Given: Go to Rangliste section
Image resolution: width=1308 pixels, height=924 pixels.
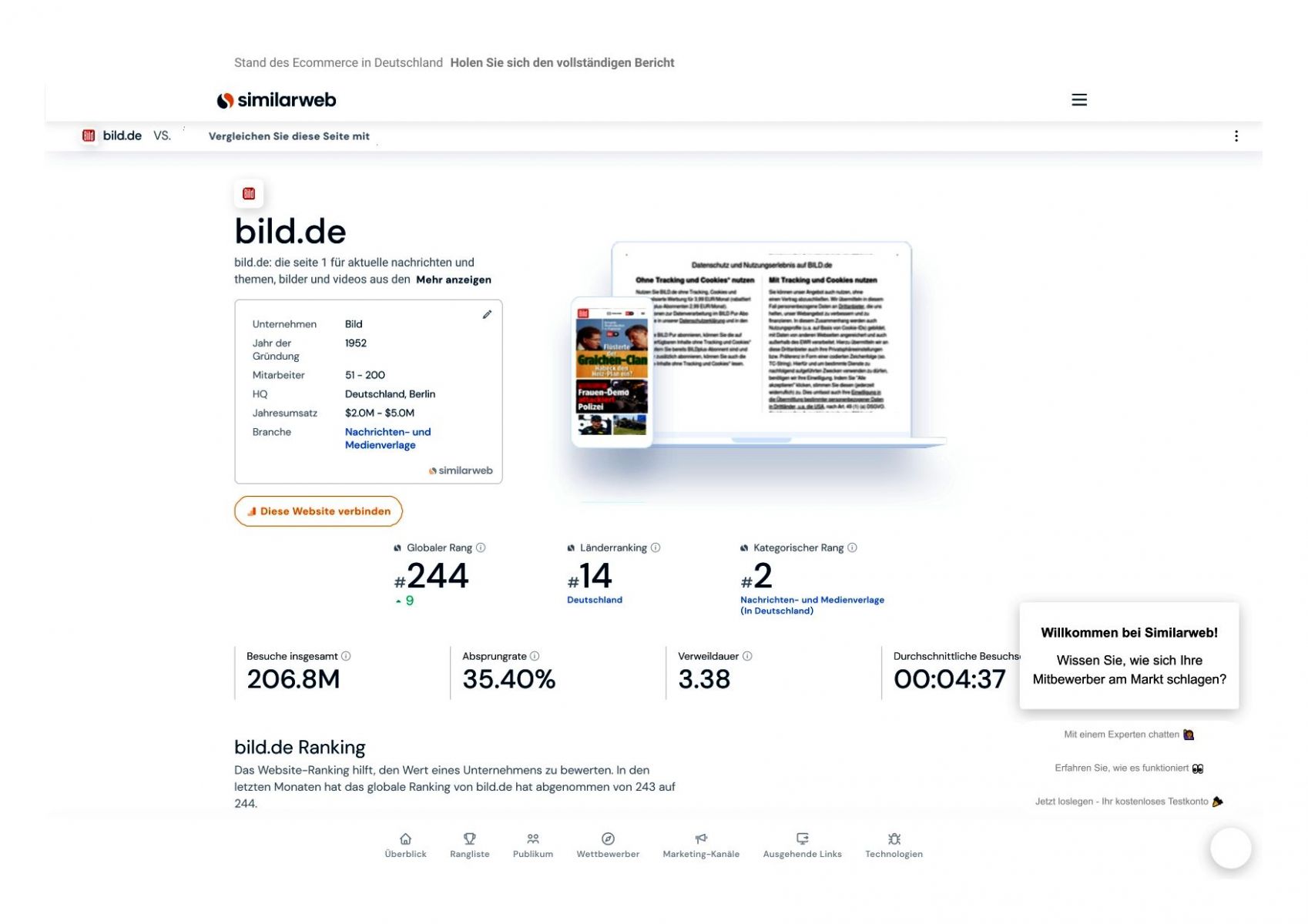Looking at the screenshot, I should [x=469, y=845].
